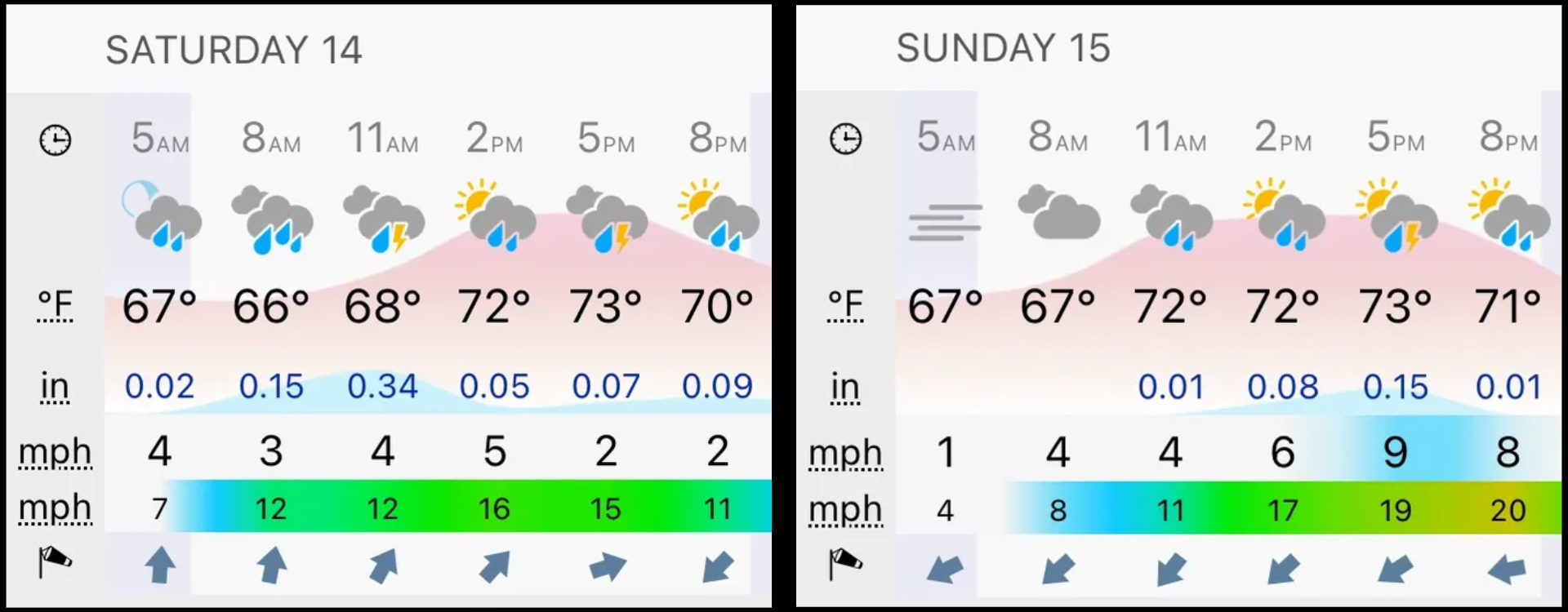Select Saturday 11AM thunderstorm weather icon
The width and height of the screenshot is (1568, 612).
tap(384, 219)
